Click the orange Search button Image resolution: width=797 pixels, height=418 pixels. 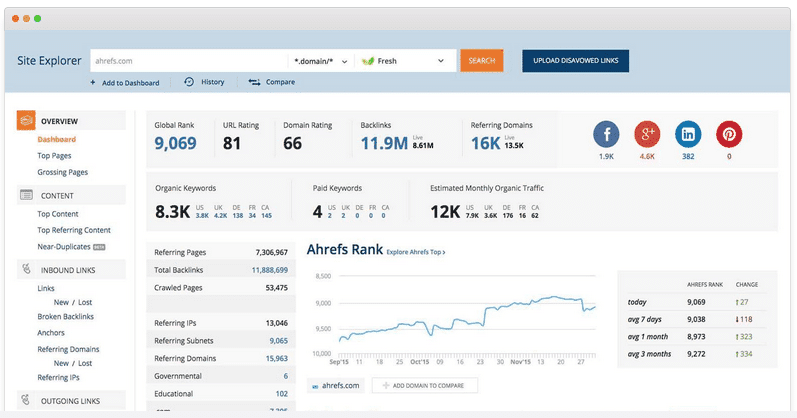click(481, 61)
